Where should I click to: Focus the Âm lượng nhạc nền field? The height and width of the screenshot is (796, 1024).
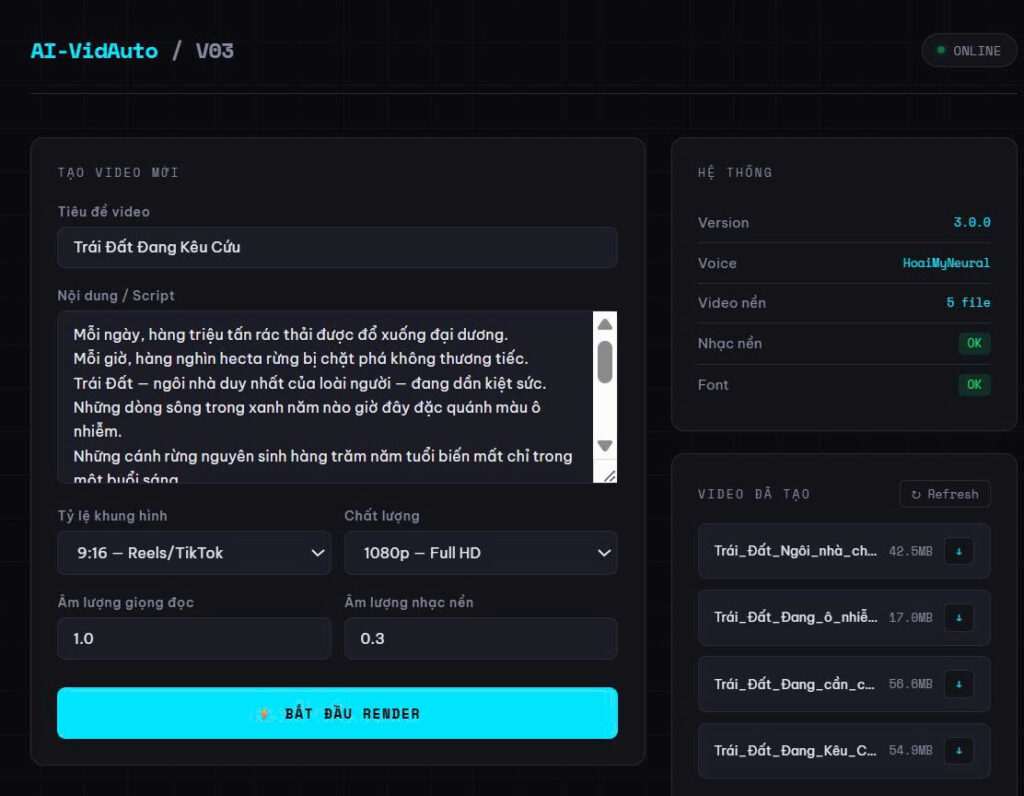481,639
